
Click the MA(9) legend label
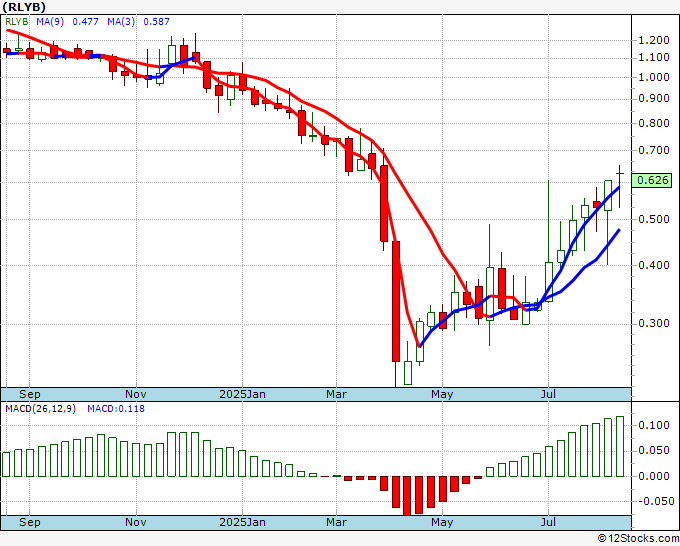(50, 22)
